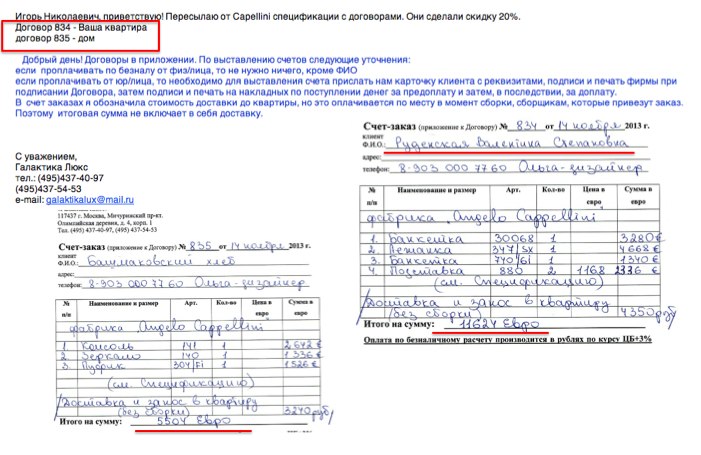
Task: Select the line 'договор 835 - дом'
Action: click(55, 38)
